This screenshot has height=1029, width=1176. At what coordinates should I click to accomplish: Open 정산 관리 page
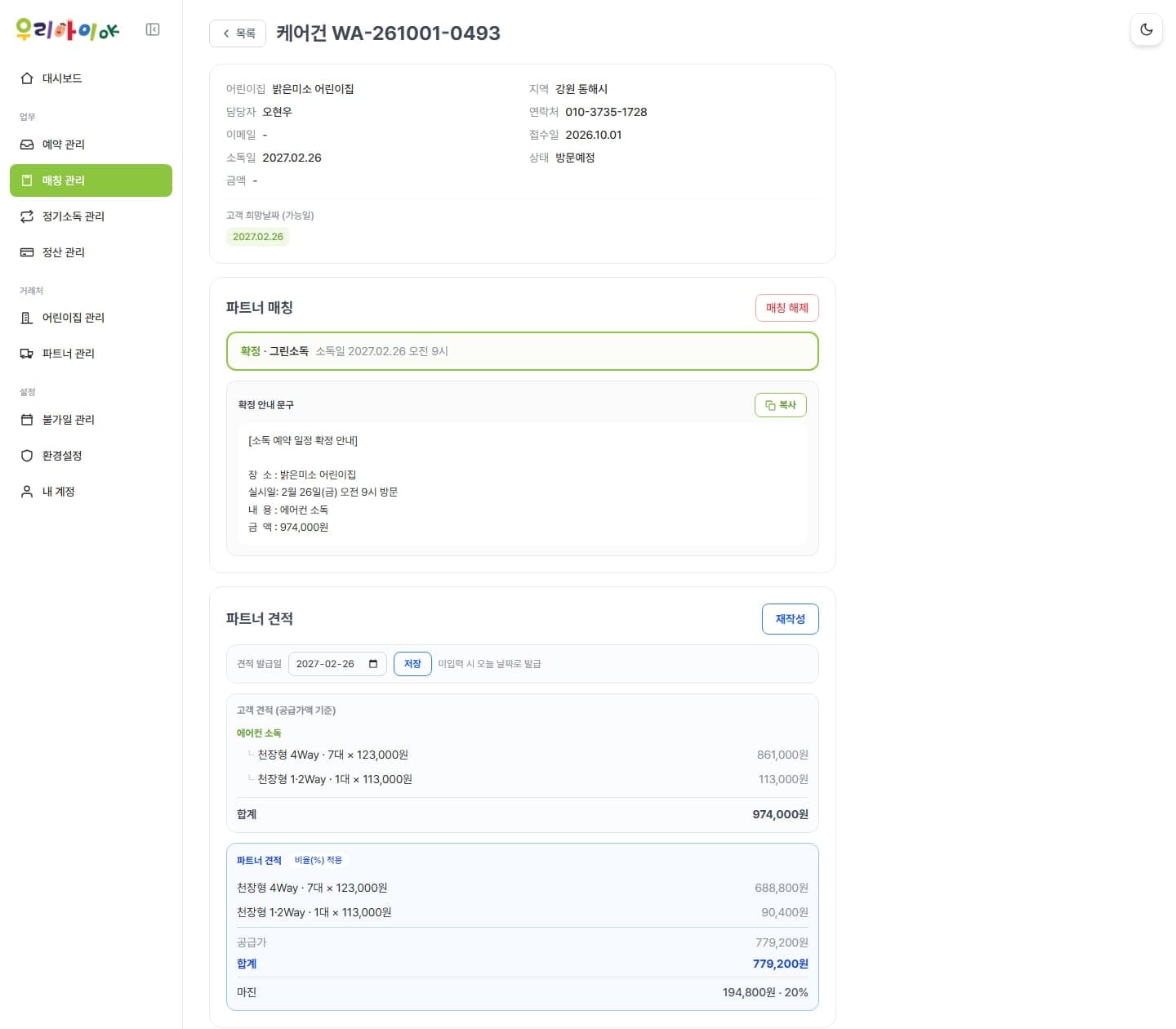pyautogui.click(x=91, y=252)
